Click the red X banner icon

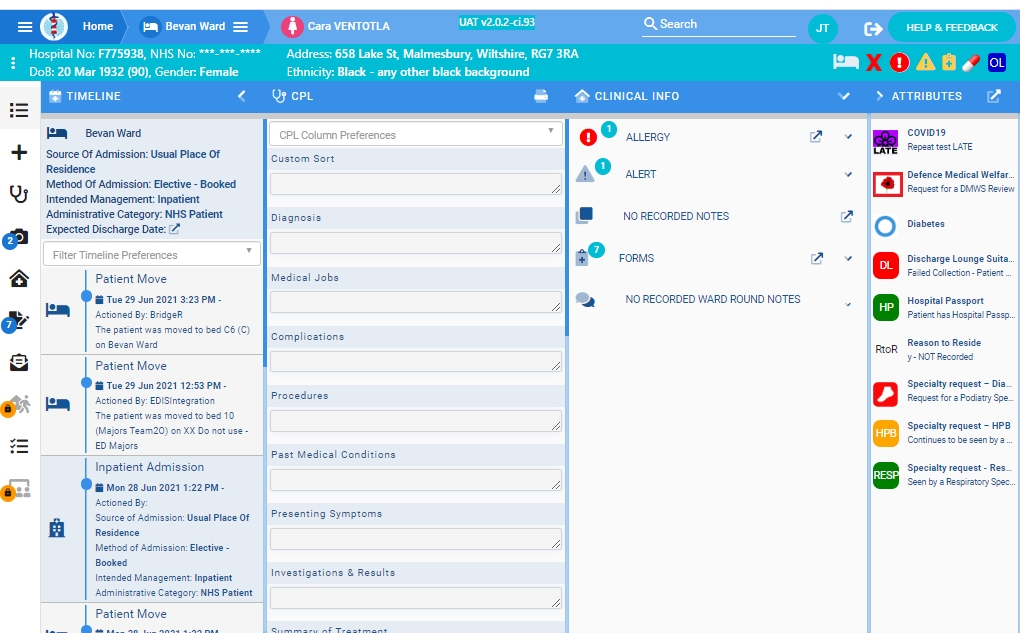[x=874, y=62]
